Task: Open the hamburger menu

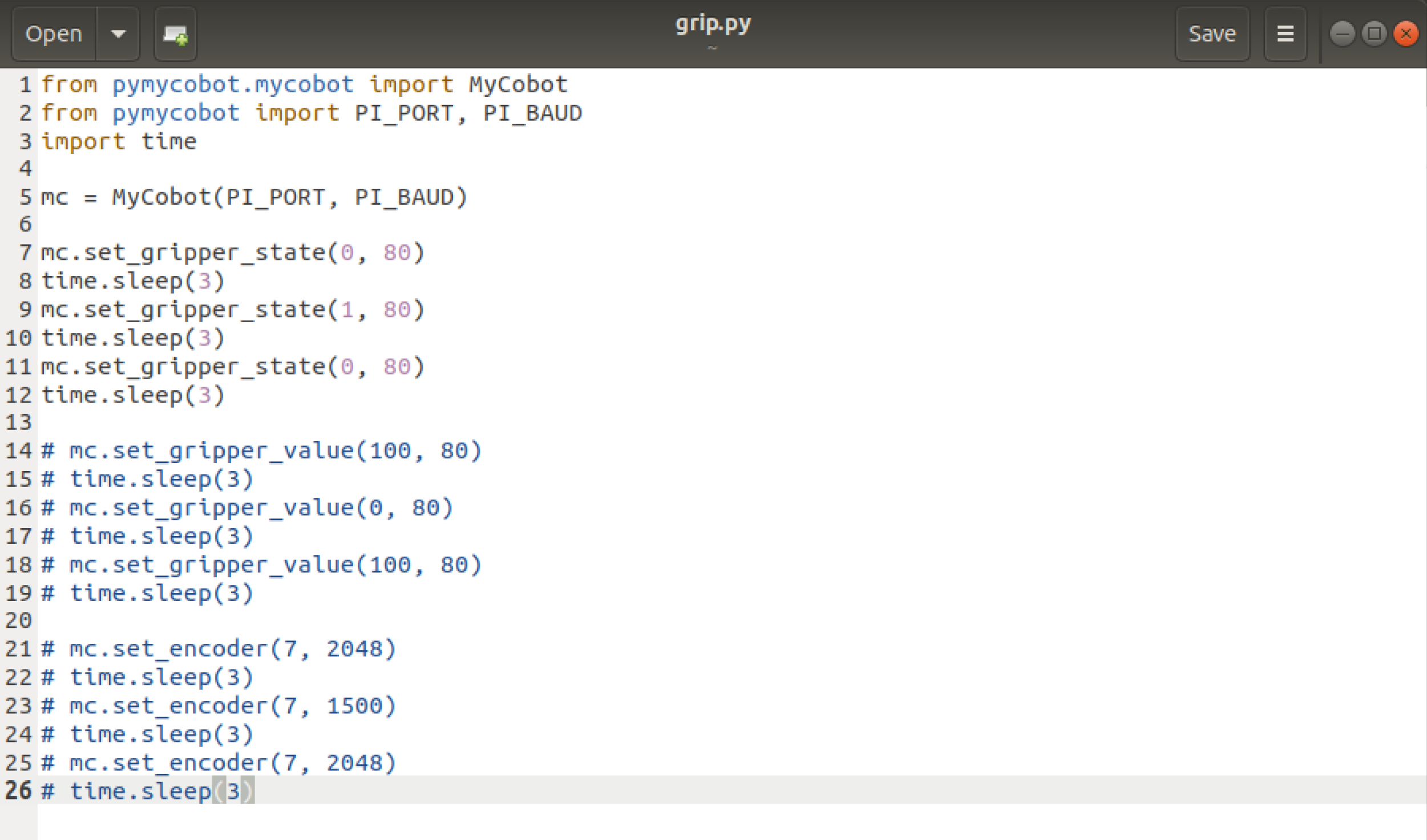Action: (x=1285, y=34)
